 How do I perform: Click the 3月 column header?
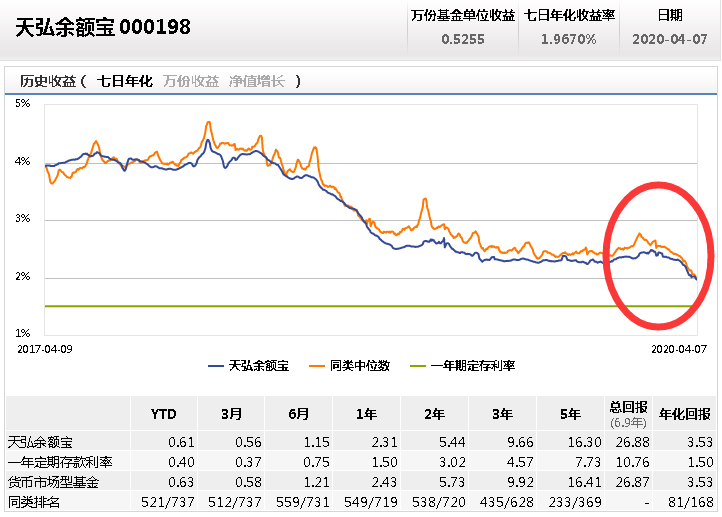point(232,414)
